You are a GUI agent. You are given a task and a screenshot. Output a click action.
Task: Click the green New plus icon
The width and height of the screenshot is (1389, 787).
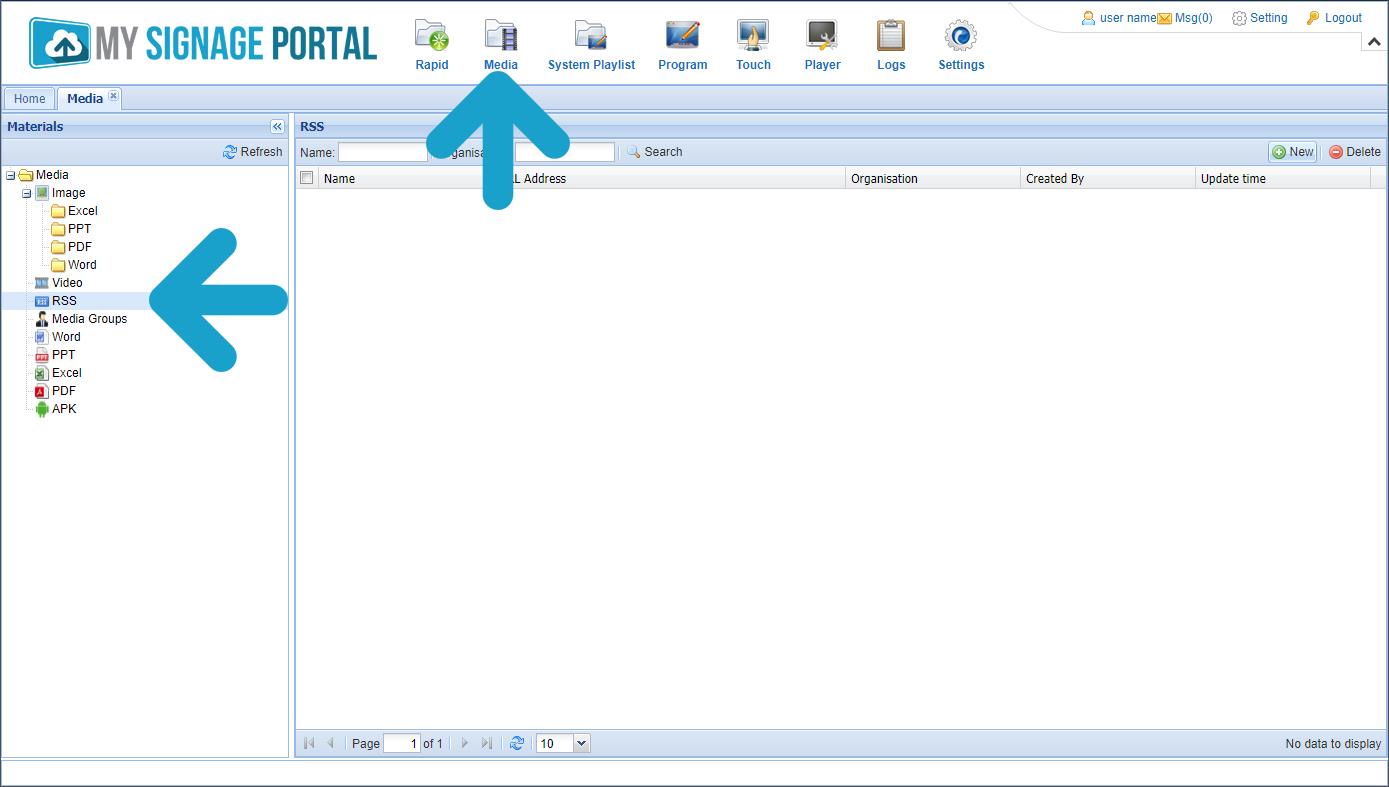(1279, 152)
